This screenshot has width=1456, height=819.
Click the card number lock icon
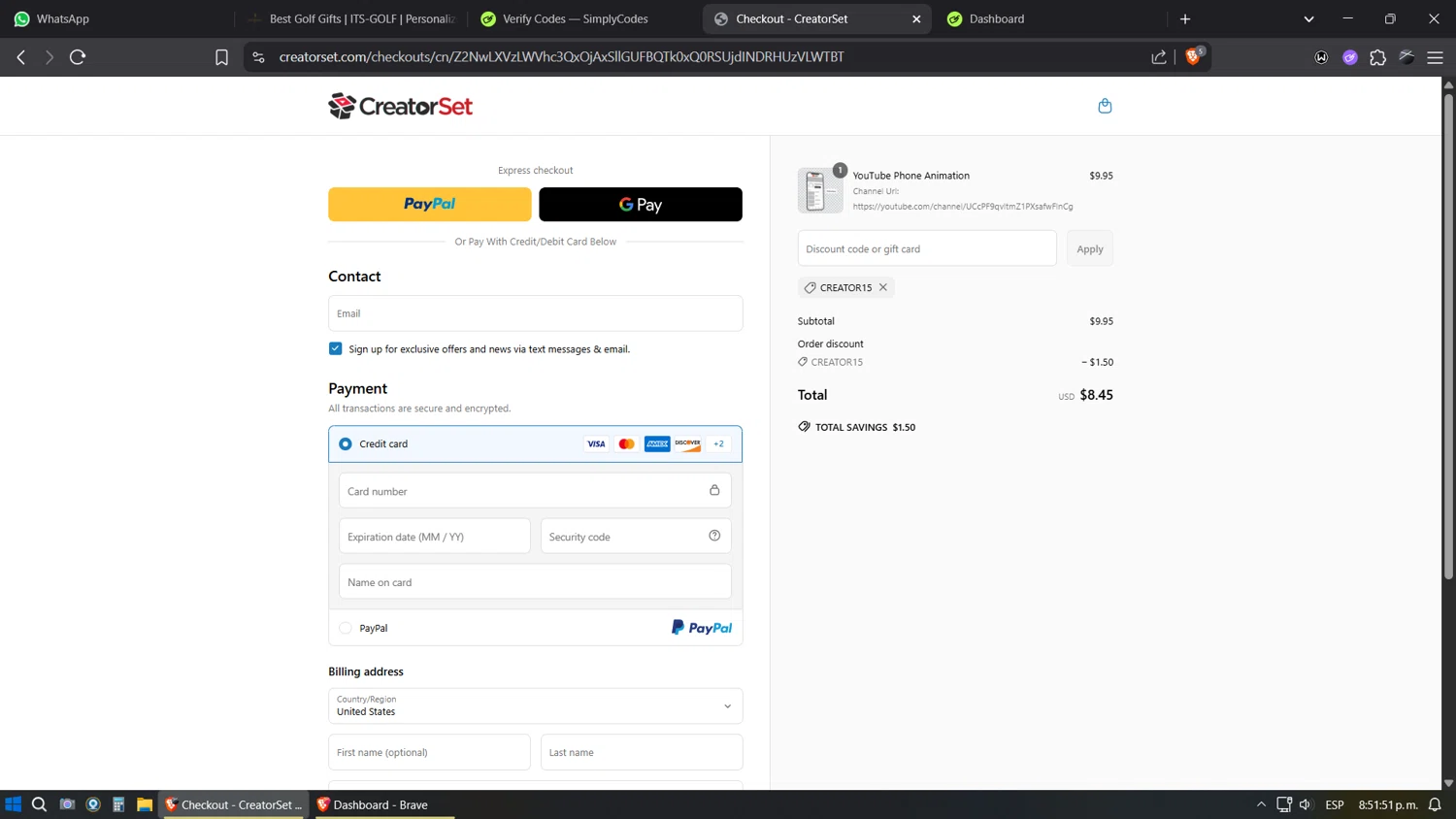coord(714,490)
